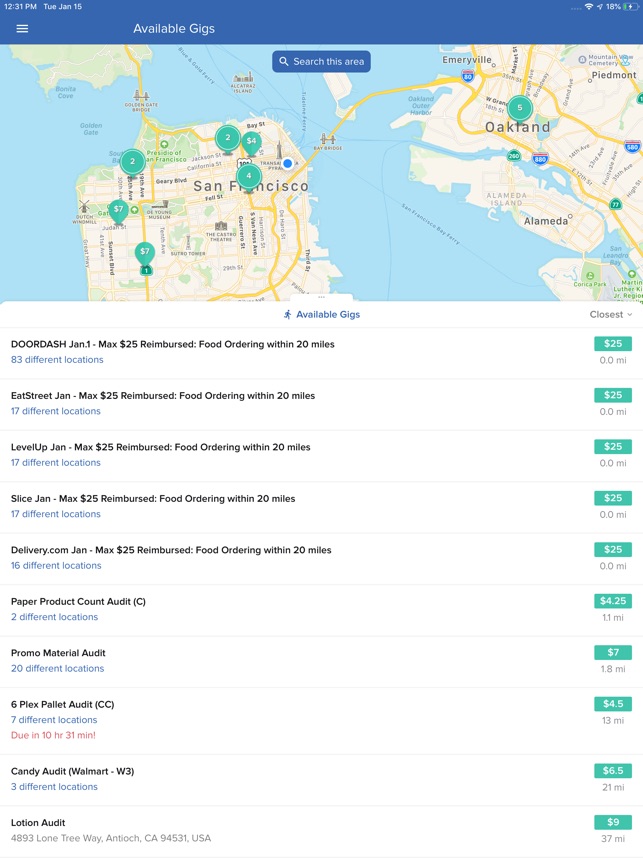
Task: Tap the blue current location dot
Action: [288, 163]
